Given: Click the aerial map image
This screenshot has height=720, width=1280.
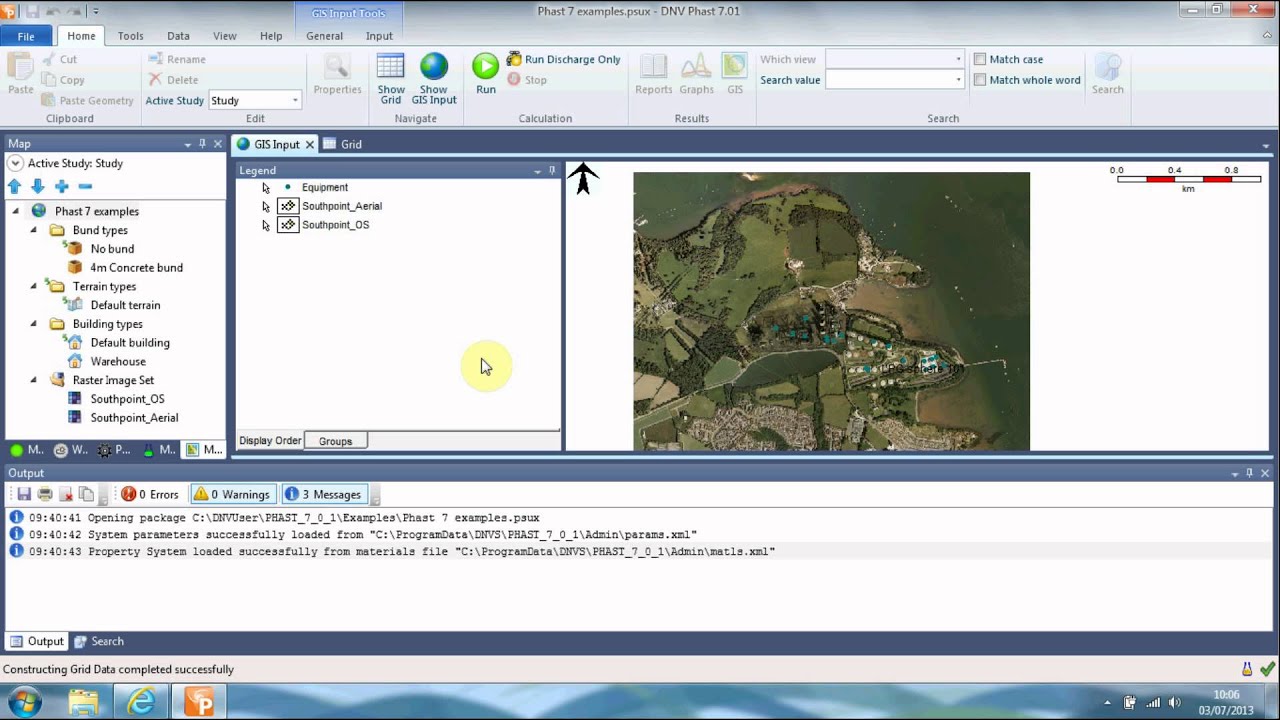Looking at the screenshot, I should coord(831,311).
